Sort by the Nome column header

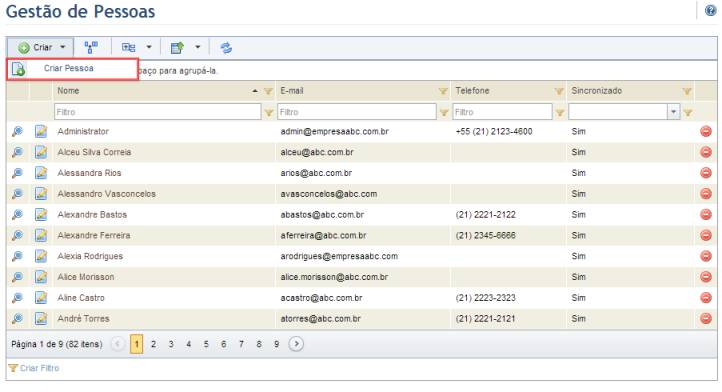(68, 91)
